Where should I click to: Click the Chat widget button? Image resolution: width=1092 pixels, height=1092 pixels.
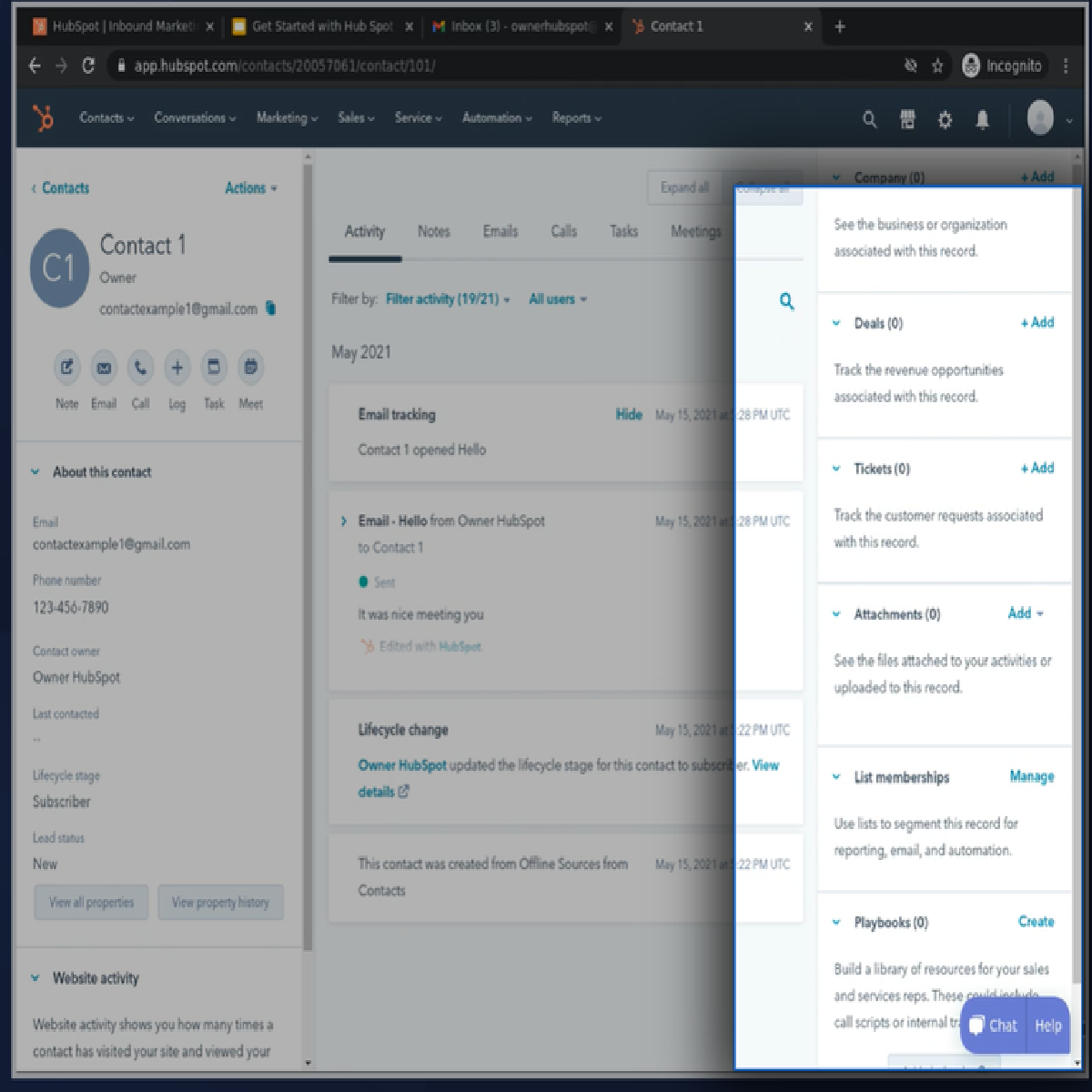993,1026
